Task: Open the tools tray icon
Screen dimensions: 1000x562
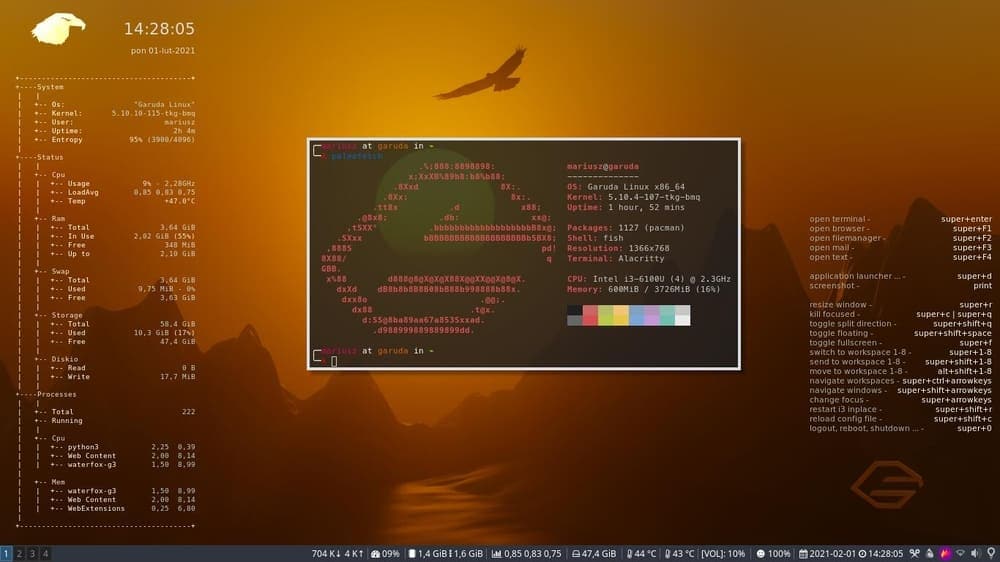Action: point(915,554)
